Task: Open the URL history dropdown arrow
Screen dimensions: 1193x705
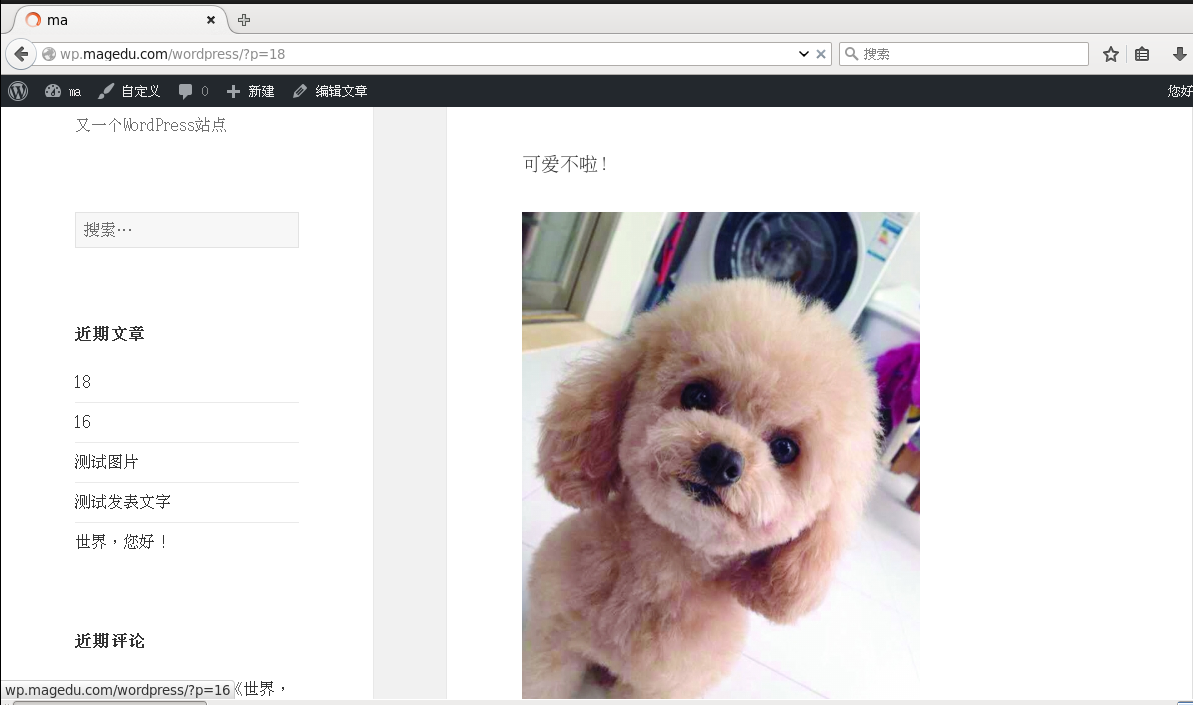Action: pos(803,54)
